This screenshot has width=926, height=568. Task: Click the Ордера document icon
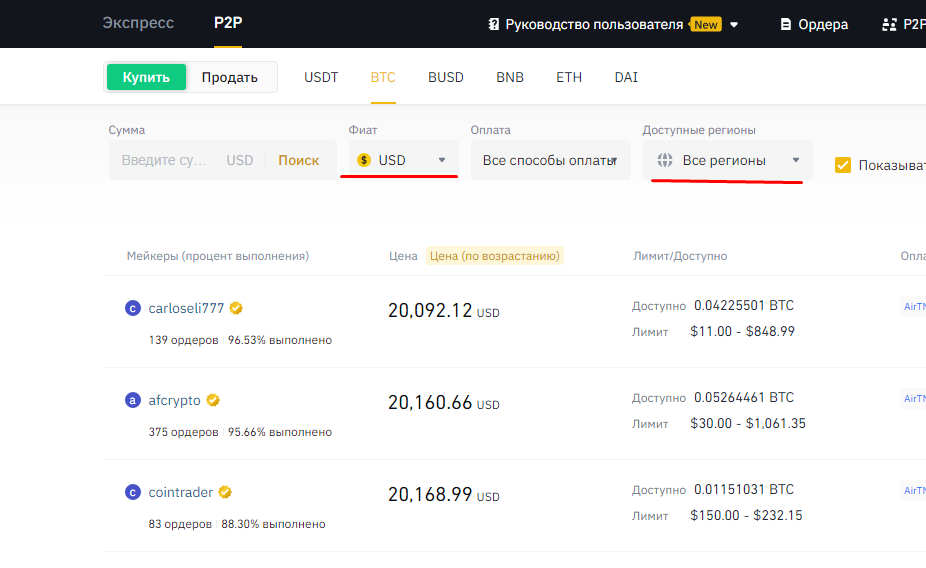point(785,24)
